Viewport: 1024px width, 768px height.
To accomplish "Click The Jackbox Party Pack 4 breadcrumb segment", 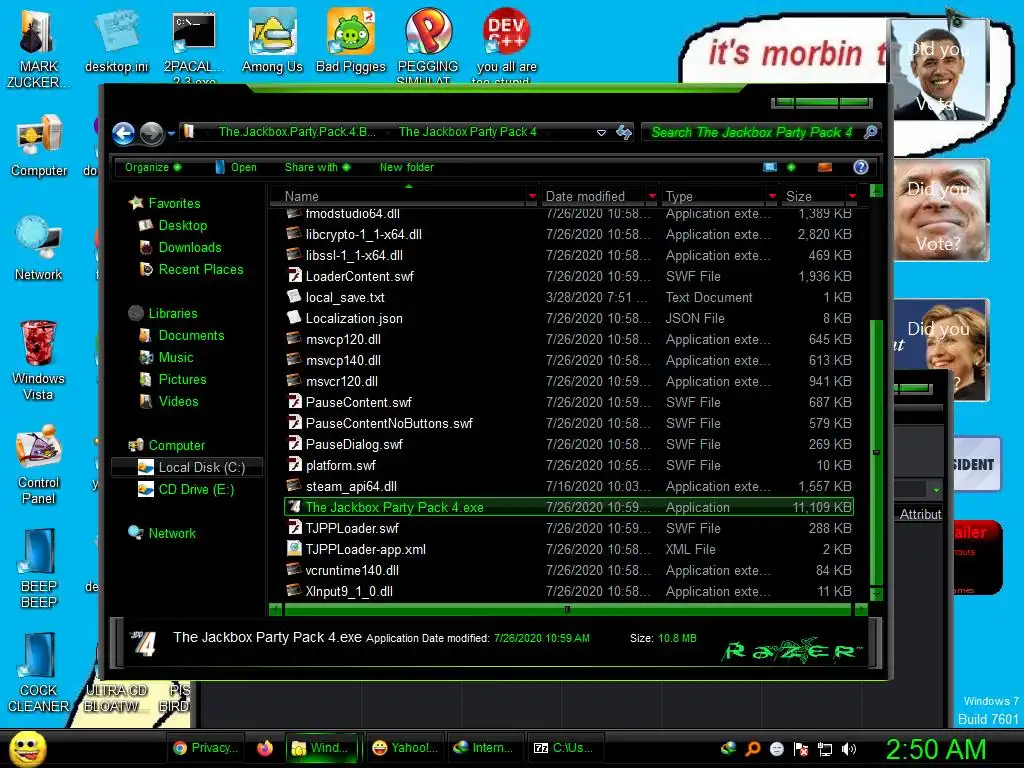I will click(x=468, y=132).
